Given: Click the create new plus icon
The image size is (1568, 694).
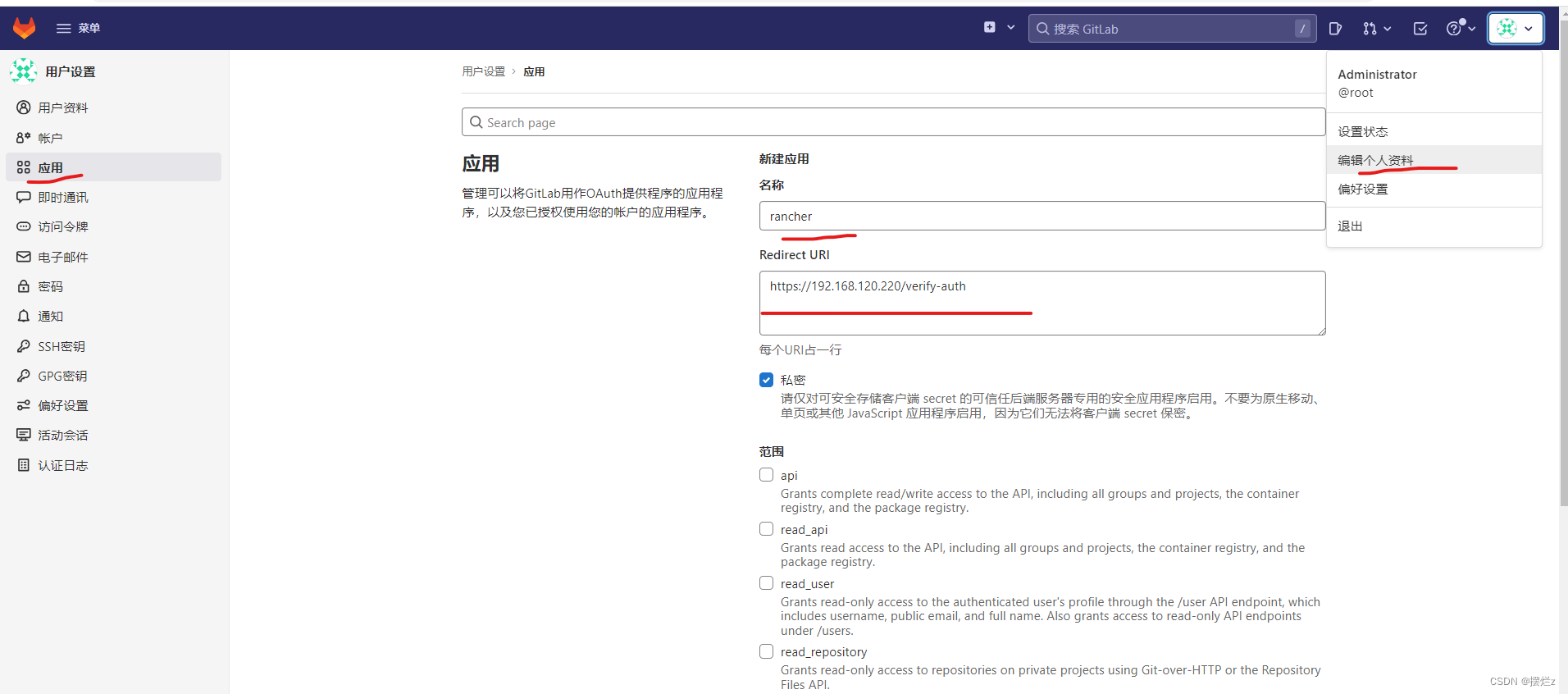Looking at the screenshot, I should click(990, 27).
